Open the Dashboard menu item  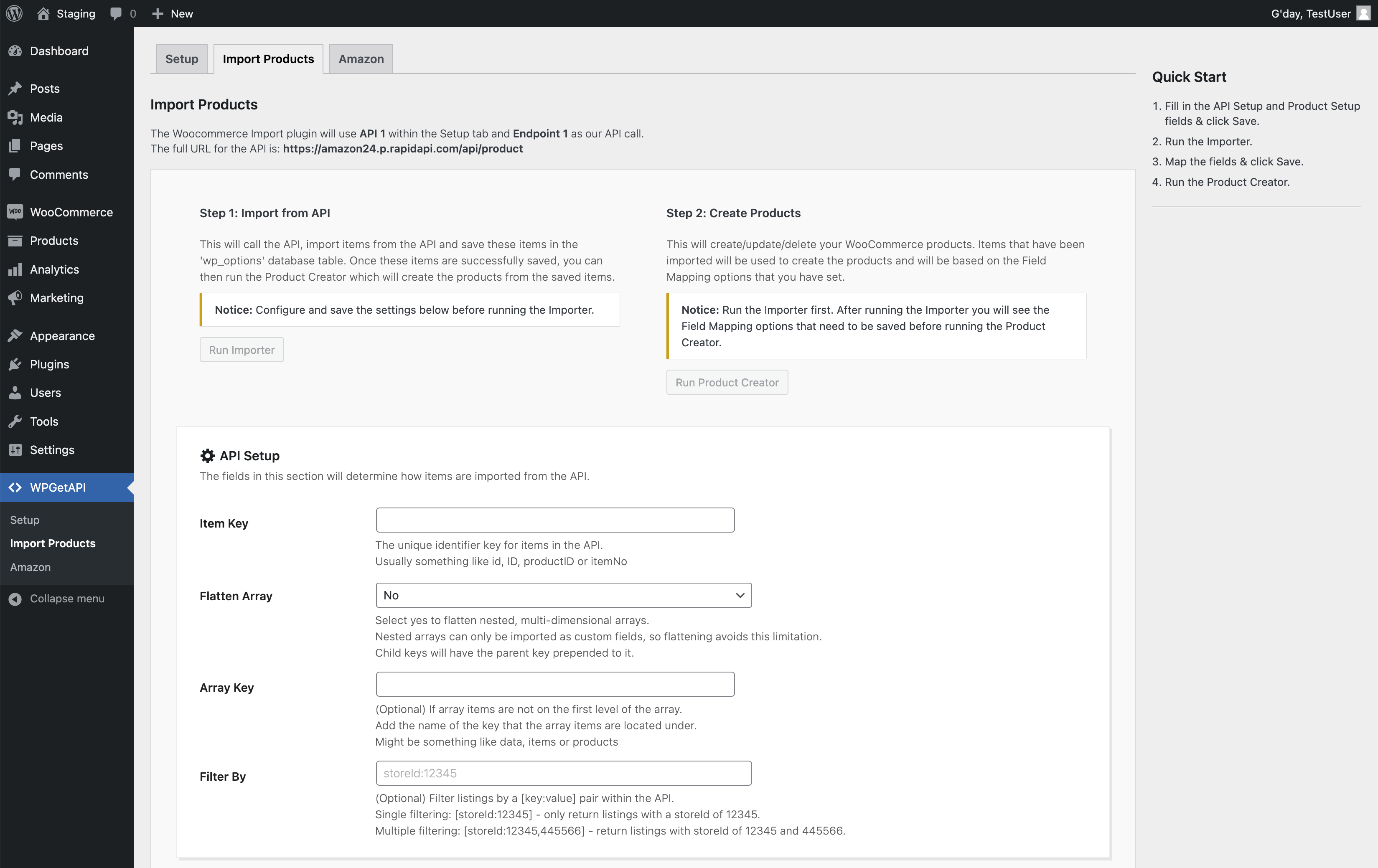tap(59, 51)
